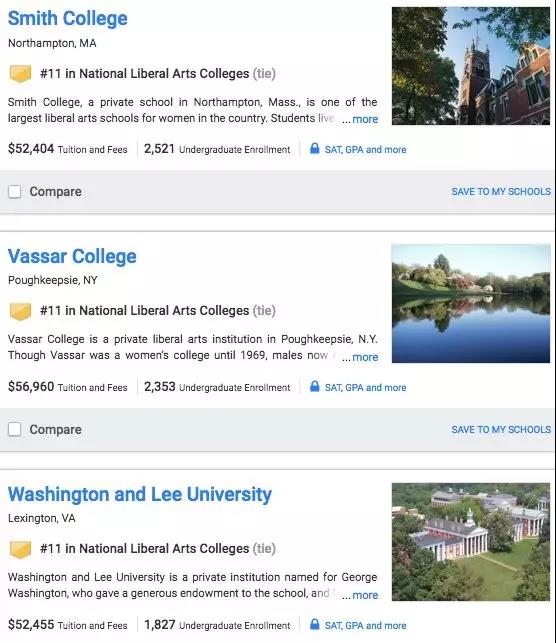View Washington and Lee aerial campus photo
The image size is (556, 643).
coord(471,542)
